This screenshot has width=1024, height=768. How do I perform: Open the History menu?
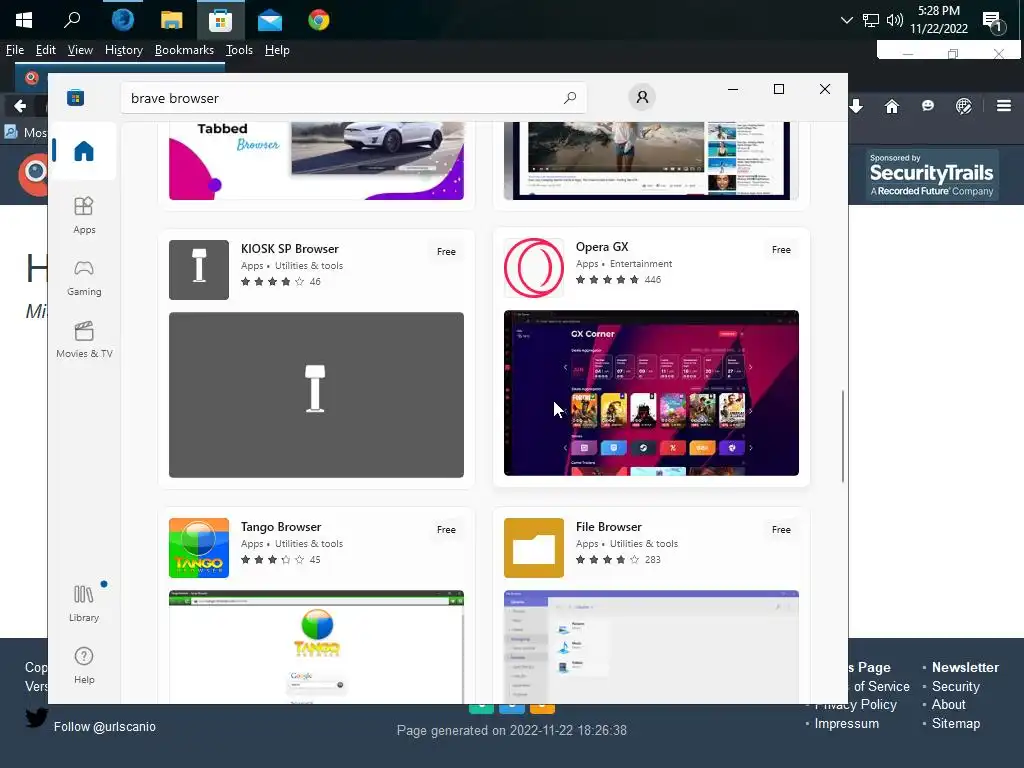123,50
